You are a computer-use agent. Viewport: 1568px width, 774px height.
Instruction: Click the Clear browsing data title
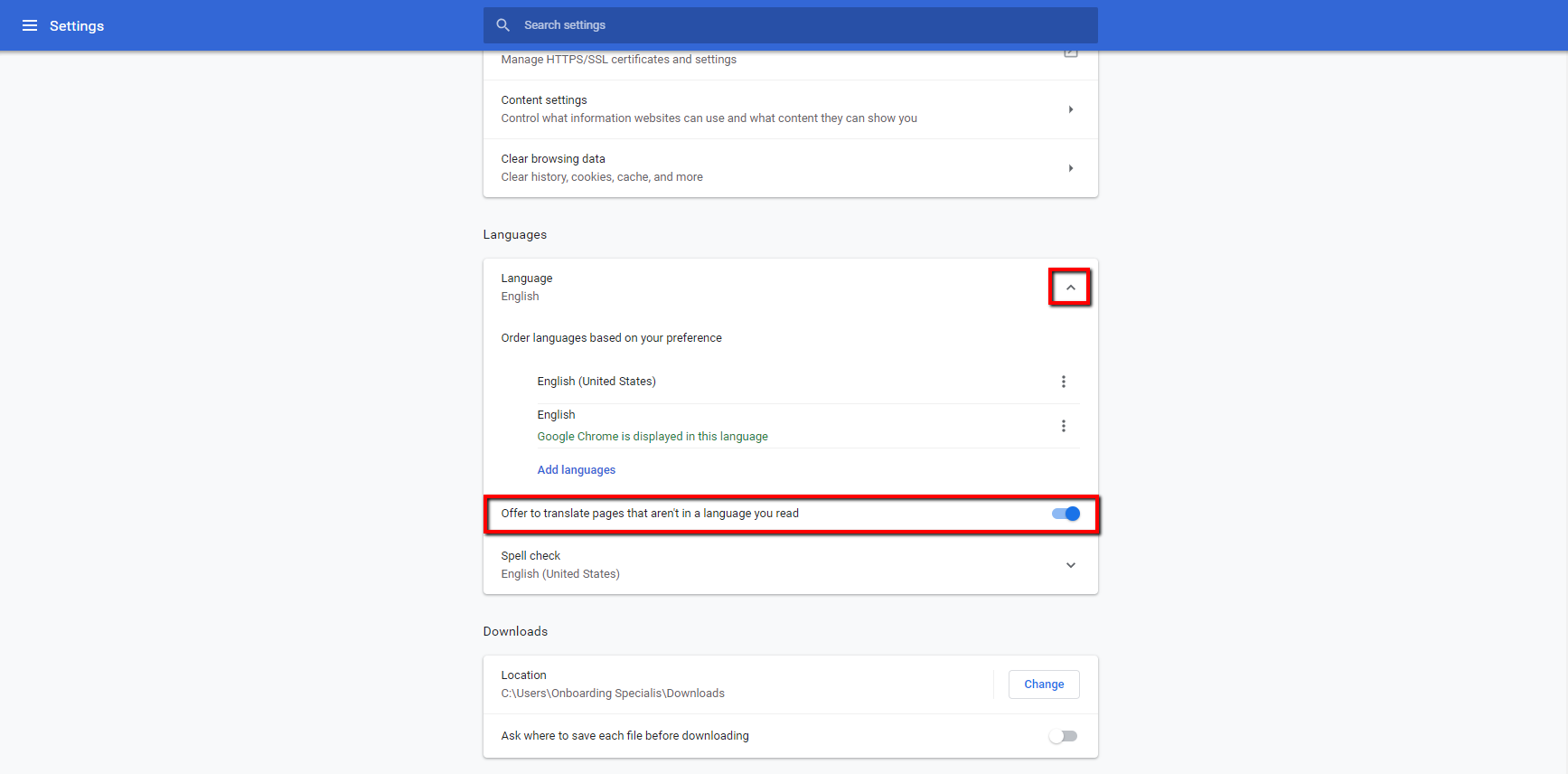[553, 159]
